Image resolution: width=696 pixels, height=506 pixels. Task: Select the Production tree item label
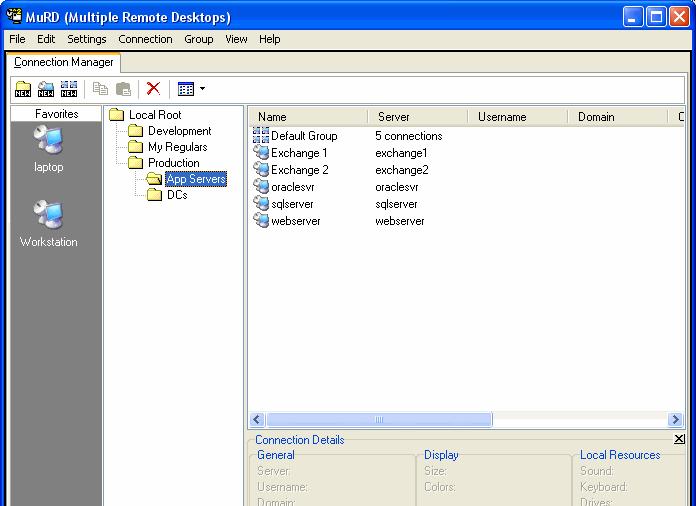pos(174,163)
